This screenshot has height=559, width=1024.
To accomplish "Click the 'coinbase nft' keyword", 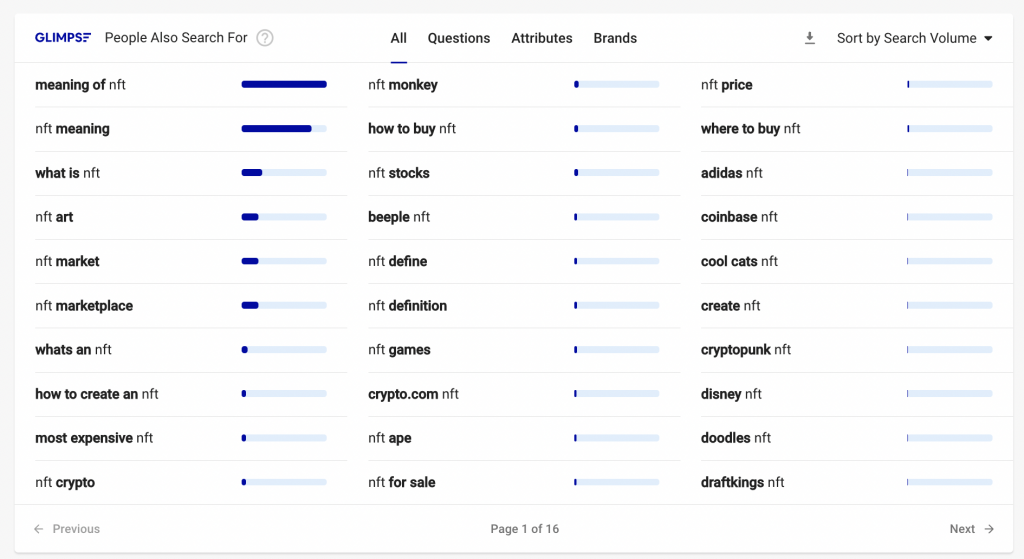I will click(x=739, y=217).
